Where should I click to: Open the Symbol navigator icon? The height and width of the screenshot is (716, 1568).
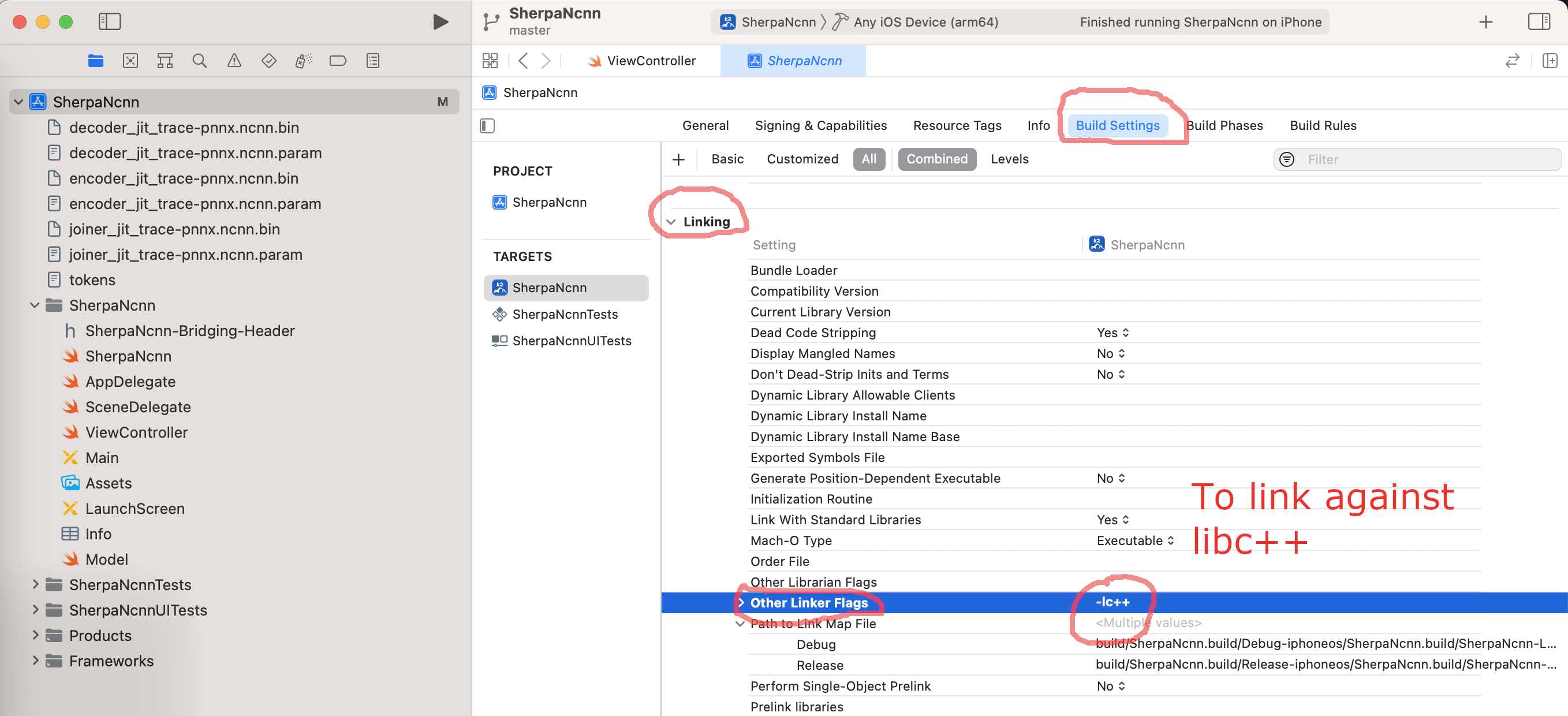pos(165,61)
